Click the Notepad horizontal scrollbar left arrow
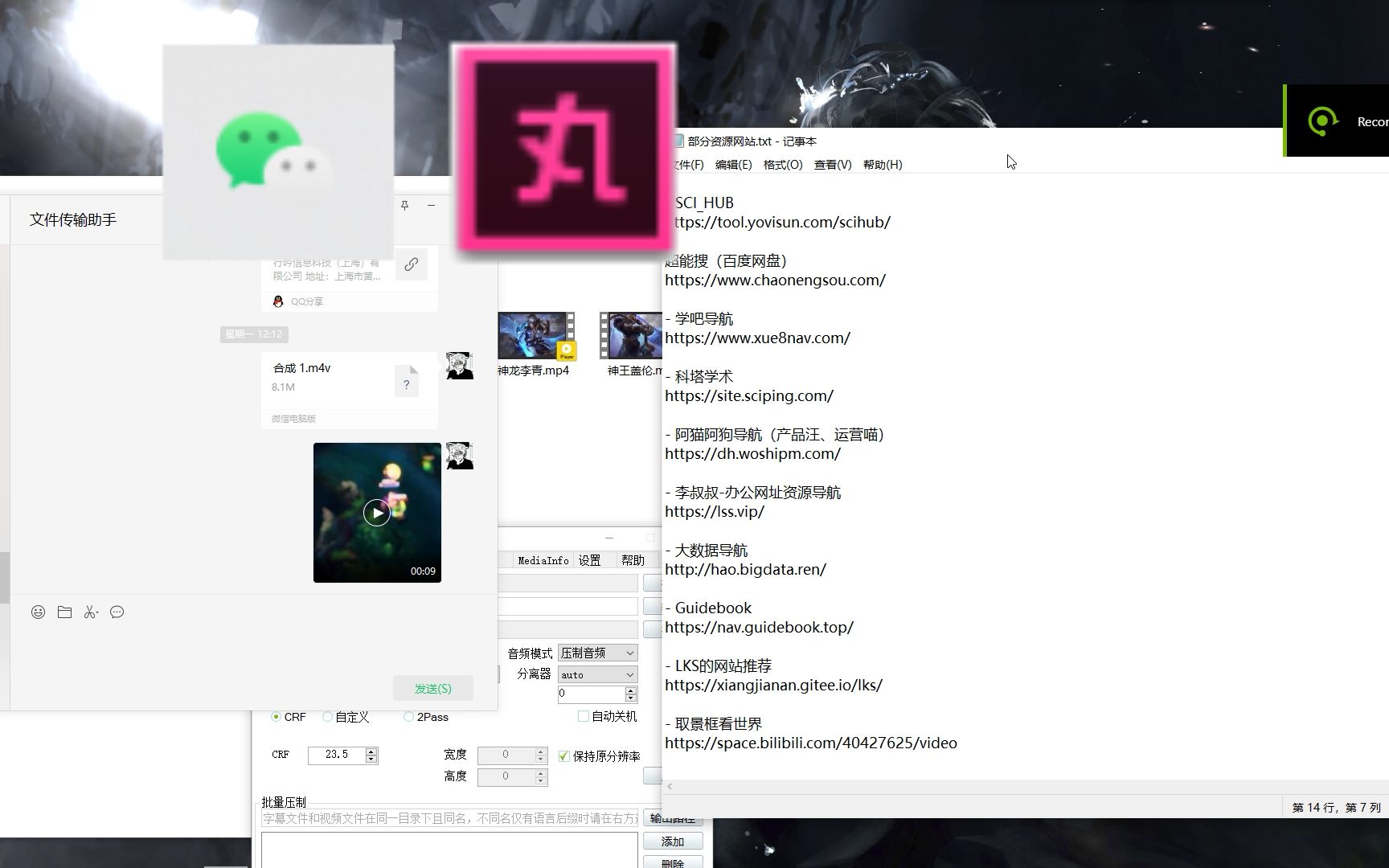 pyautogui.click(x=669, y=787)
